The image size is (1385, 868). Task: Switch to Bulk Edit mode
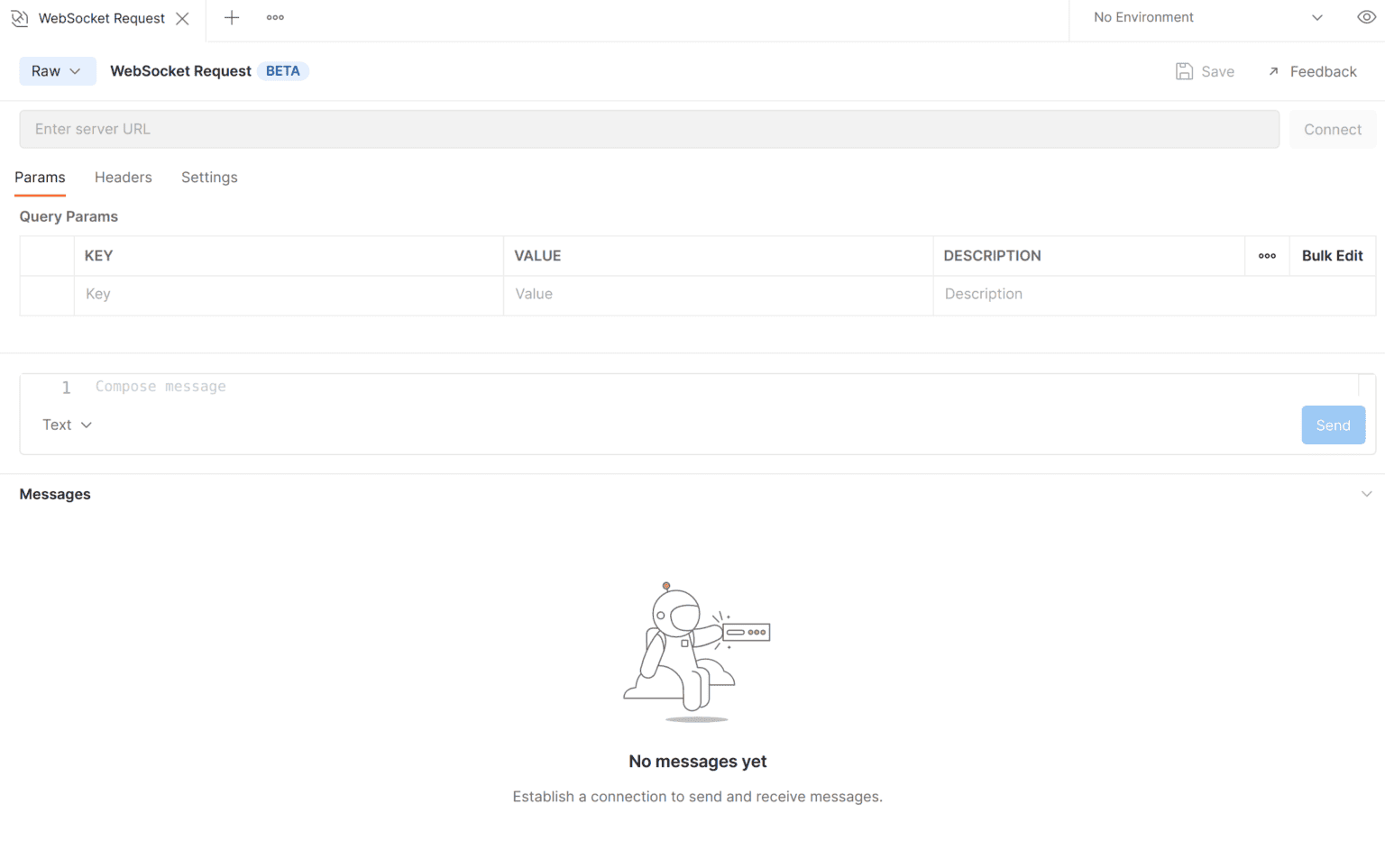coord(1332,256)
